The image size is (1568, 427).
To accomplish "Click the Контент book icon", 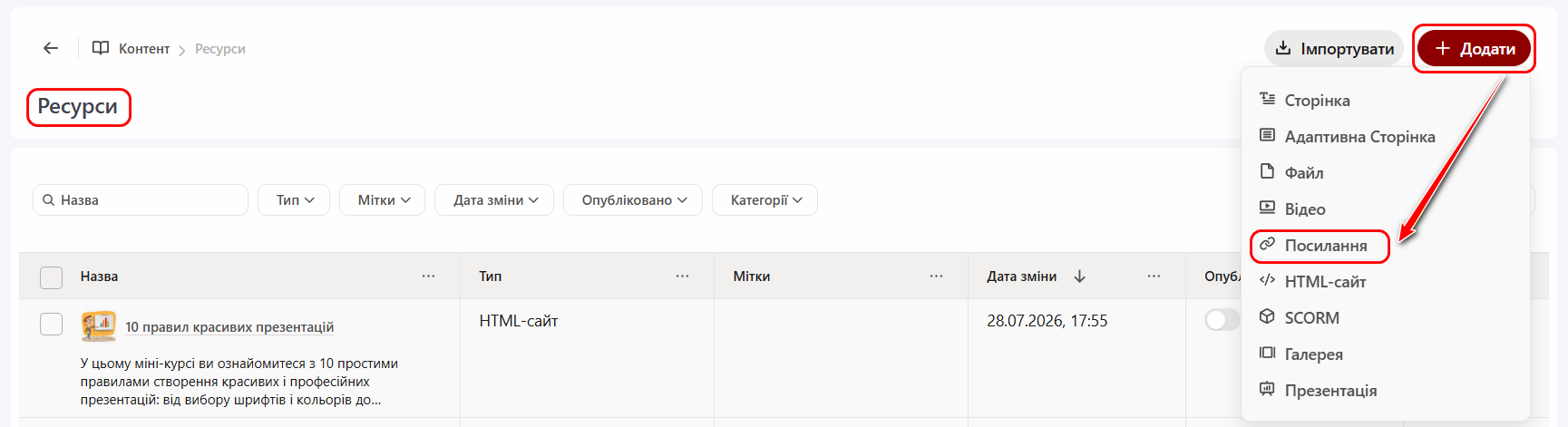I will click(x=101, y=48).
